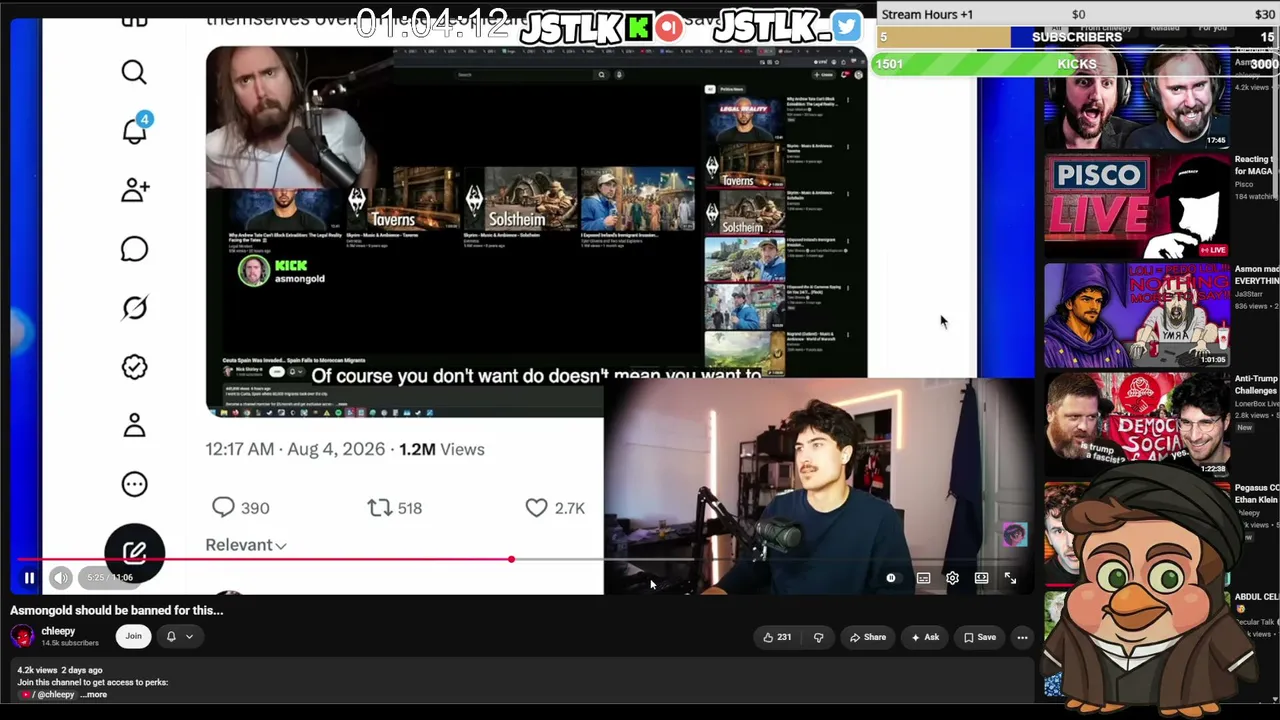Click the Ask button
The height and width of the screenshot is (720, 1280).
tap(924, 637)
